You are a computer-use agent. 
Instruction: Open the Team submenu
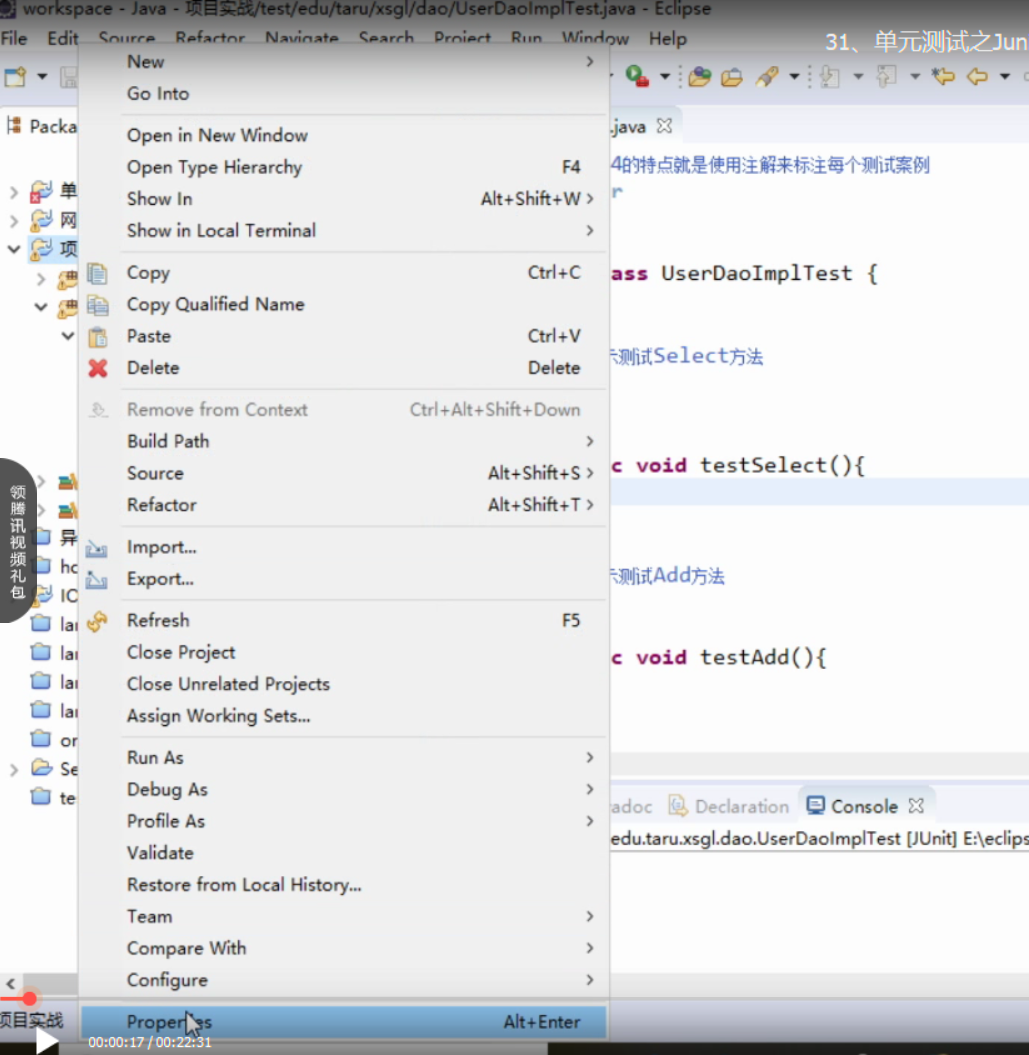coord(343,916)
